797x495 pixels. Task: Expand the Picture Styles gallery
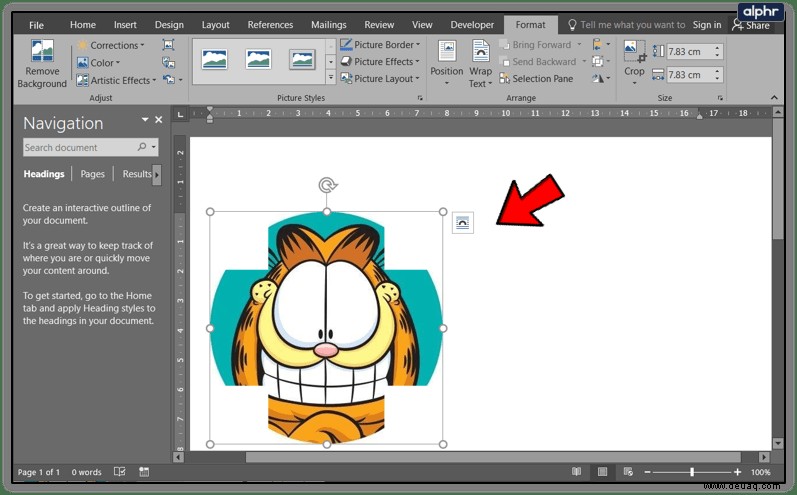[330, 78]
